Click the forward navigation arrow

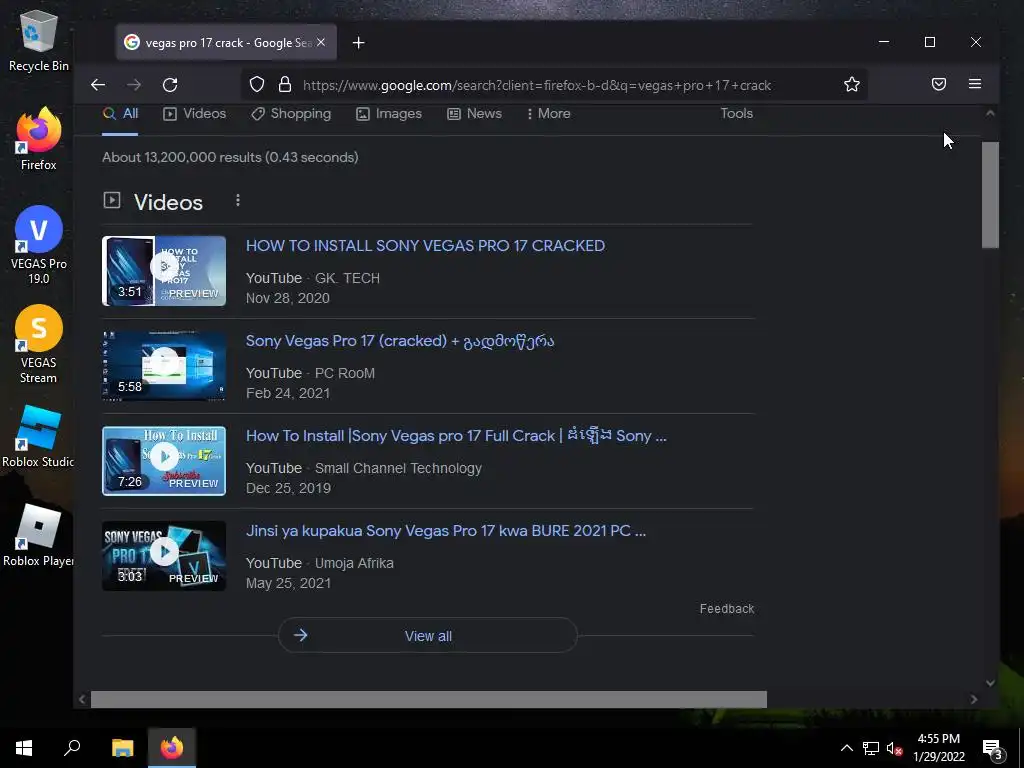tap(134, 85)
